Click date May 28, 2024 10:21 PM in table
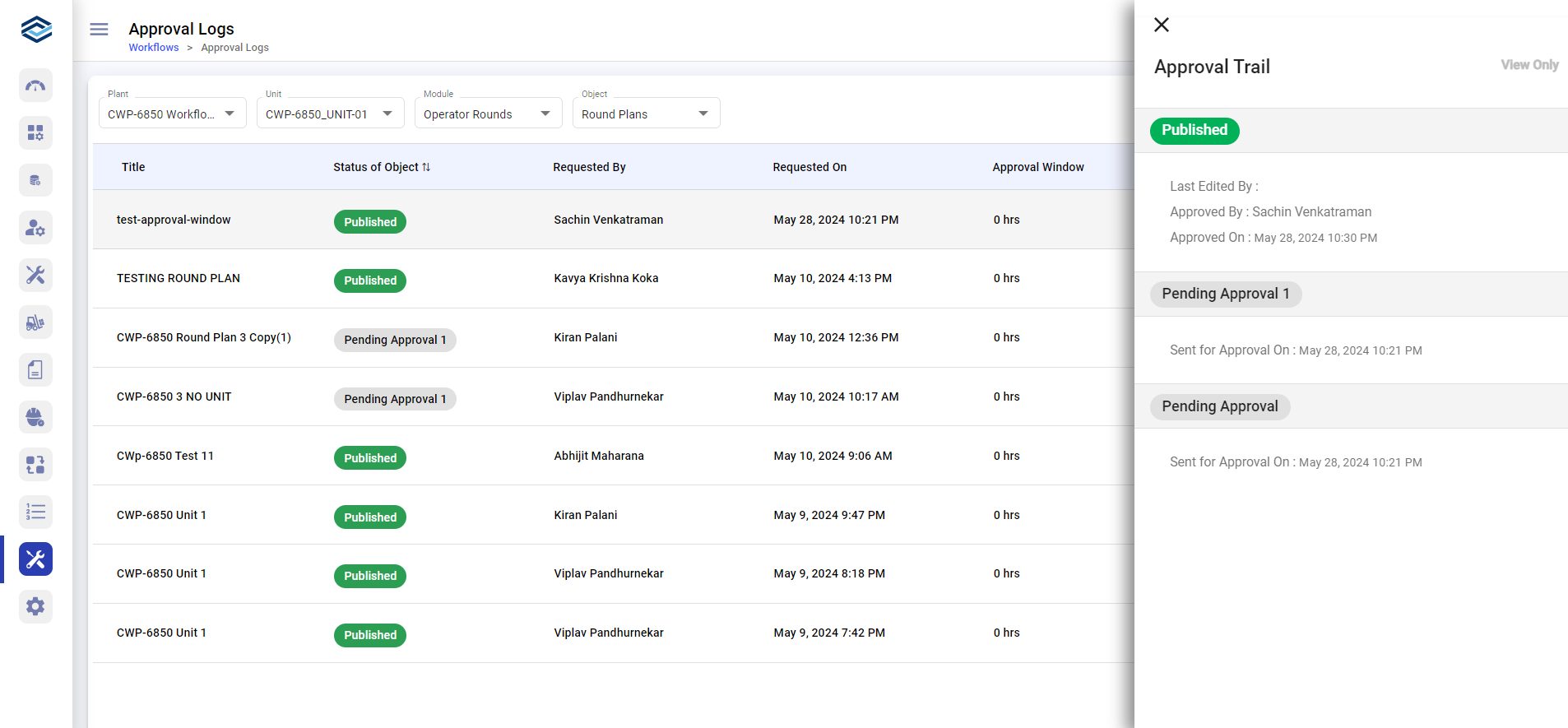The width and height of the screenshot is (1568, 728). [836, 220]
